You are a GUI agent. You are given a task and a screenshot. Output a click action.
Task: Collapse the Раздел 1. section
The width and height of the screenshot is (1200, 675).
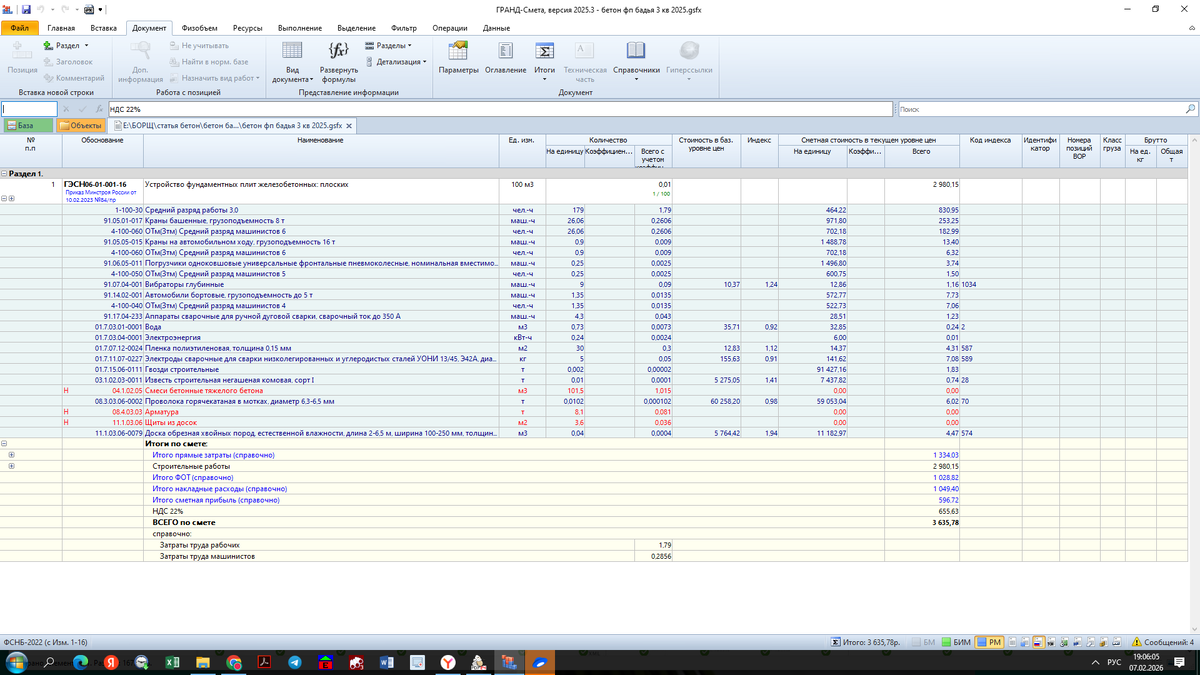(4, 174)
